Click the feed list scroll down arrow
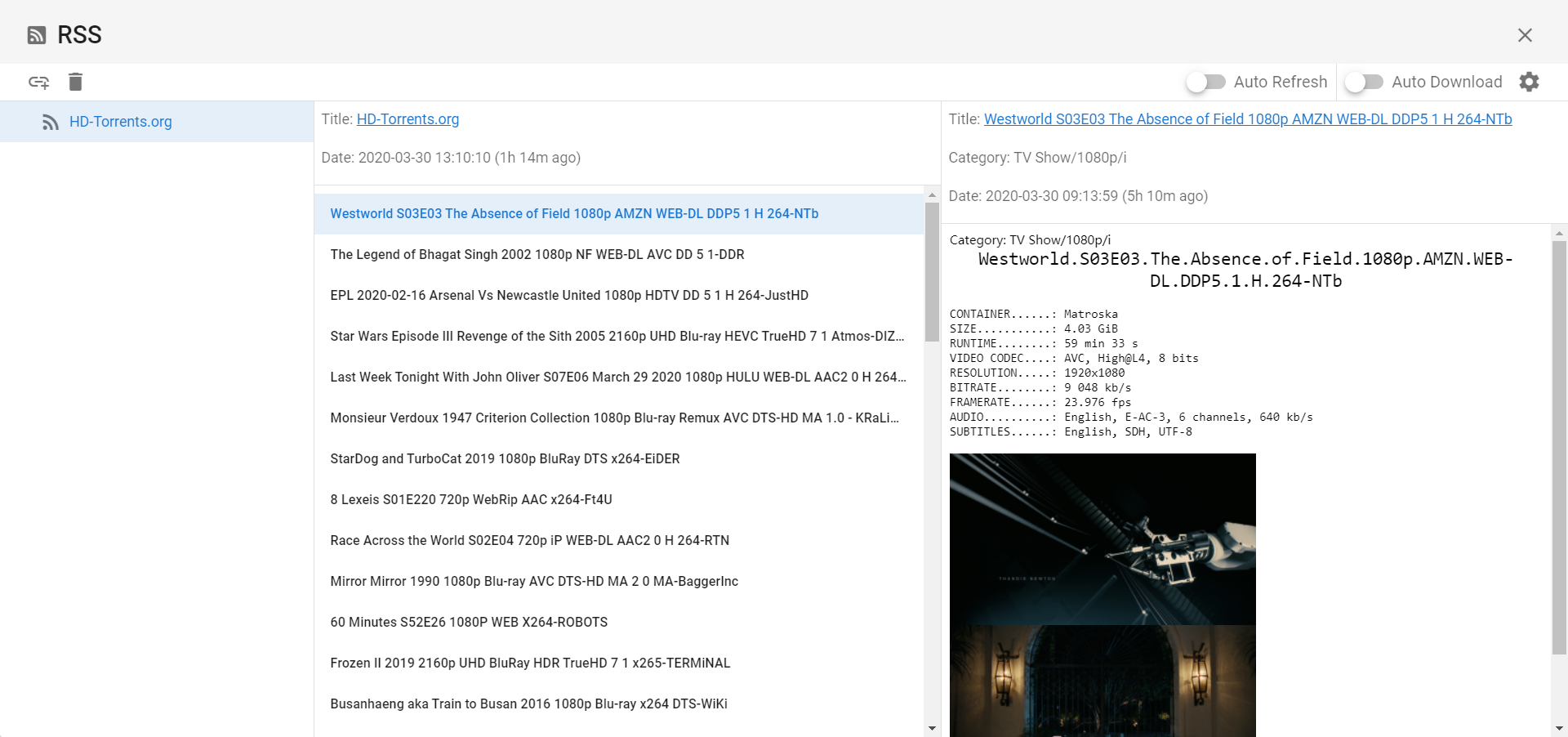The width and height of the screenshot is (1568, 737). click(932, 728)
